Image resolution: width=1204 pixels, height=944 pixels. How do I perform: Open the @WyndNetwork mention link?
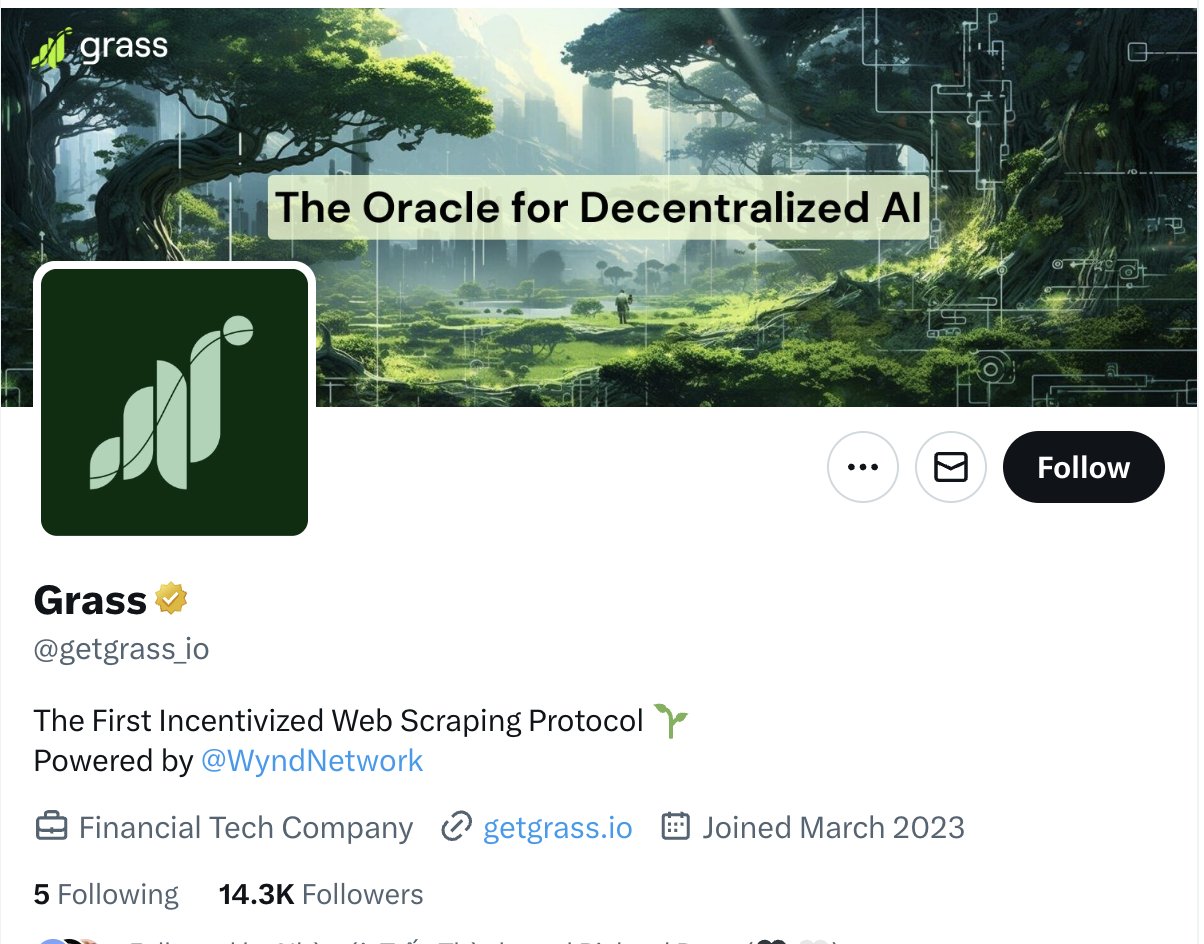pos(312,761)
